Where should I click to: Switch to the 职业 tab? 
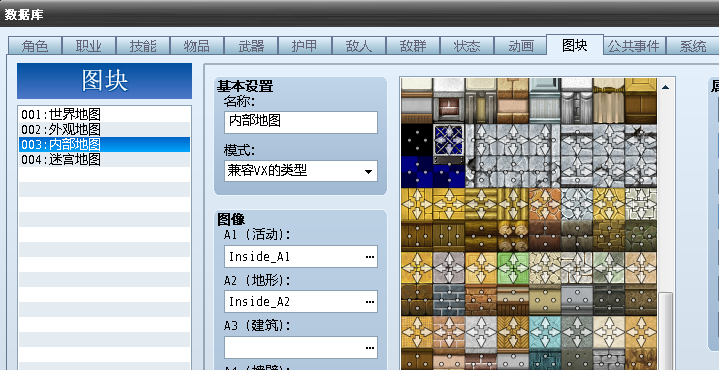pyautogui.click(x=88, y=46)
